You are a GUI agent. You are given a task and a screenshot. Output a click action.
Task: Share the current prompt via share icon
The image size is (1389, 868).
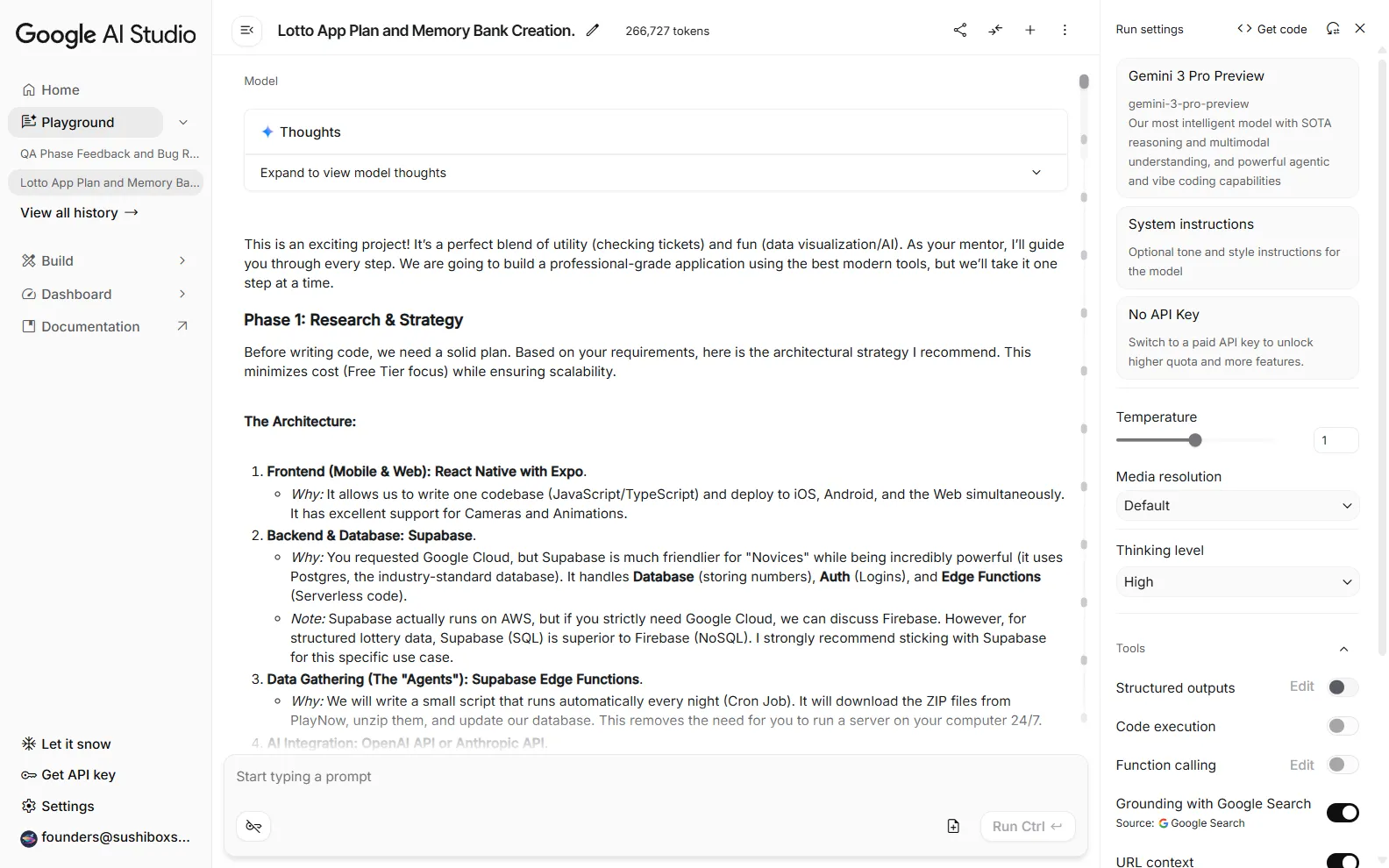tap(959, 30)
